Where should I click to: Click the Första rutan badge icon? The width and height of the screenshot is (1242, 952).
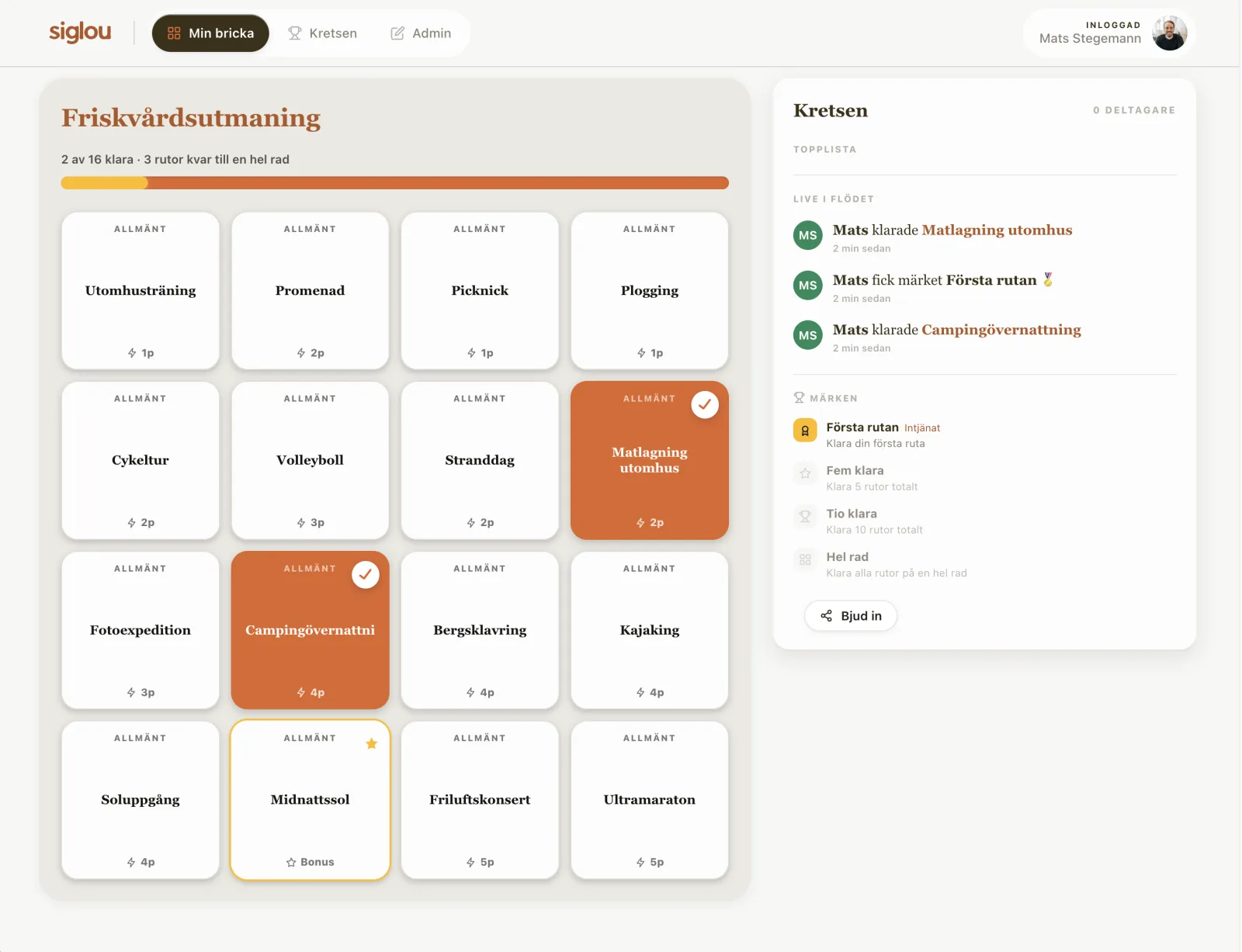coord(805,430)
